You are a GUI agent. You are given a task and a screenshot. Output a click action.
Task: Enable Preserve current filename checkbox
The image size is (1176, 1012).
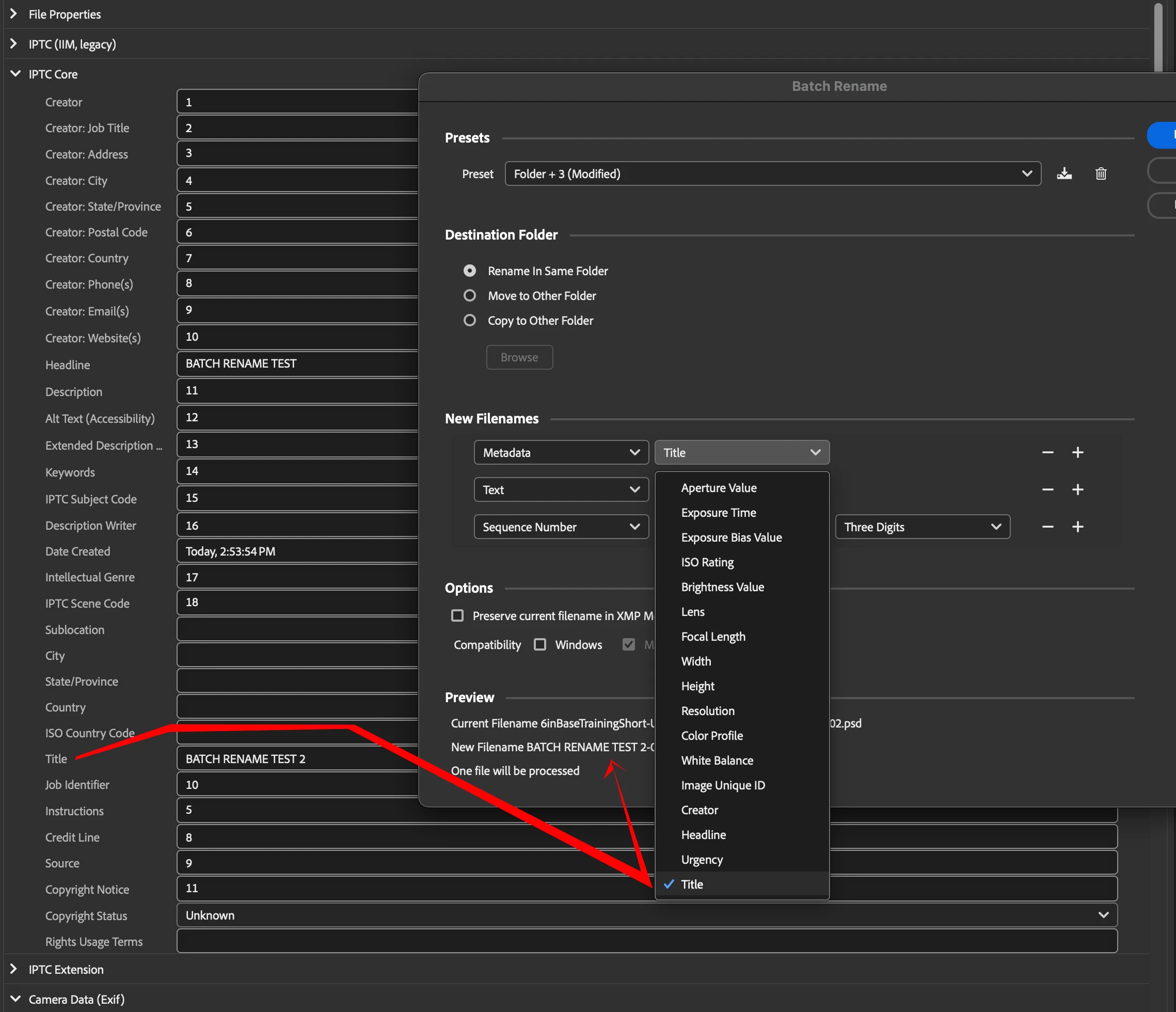pyautogui.click(x=457, y=616)
